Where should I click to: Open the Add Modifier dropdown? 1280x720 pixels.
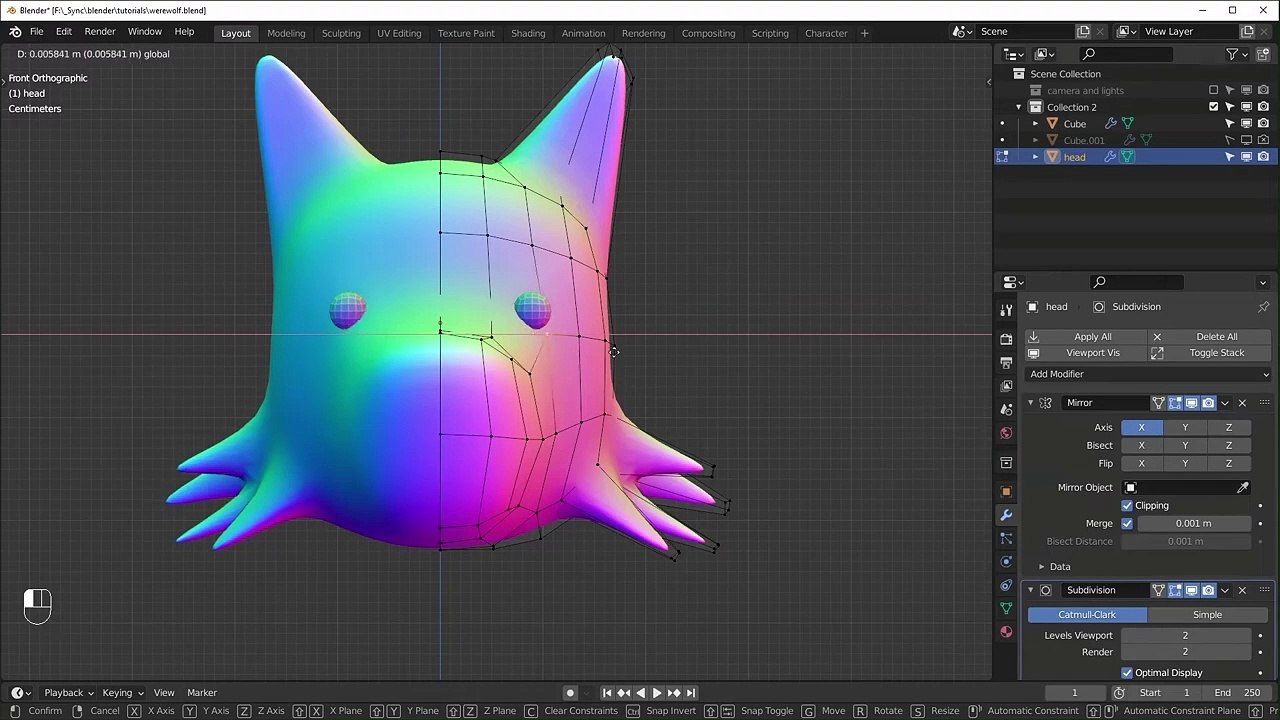click(1148, 374)
